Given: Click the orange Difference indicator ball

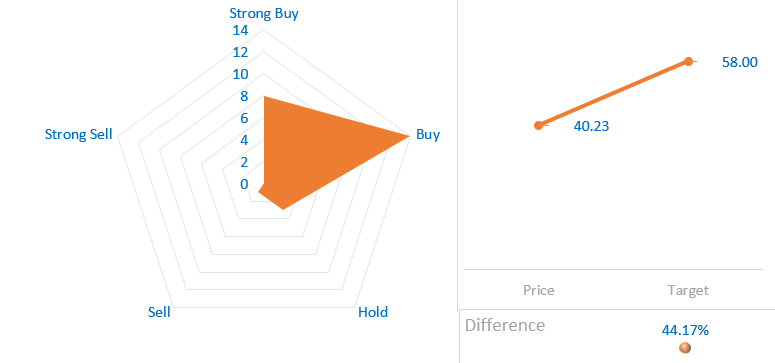Looking at the screenshot, I should coord(685,348).
